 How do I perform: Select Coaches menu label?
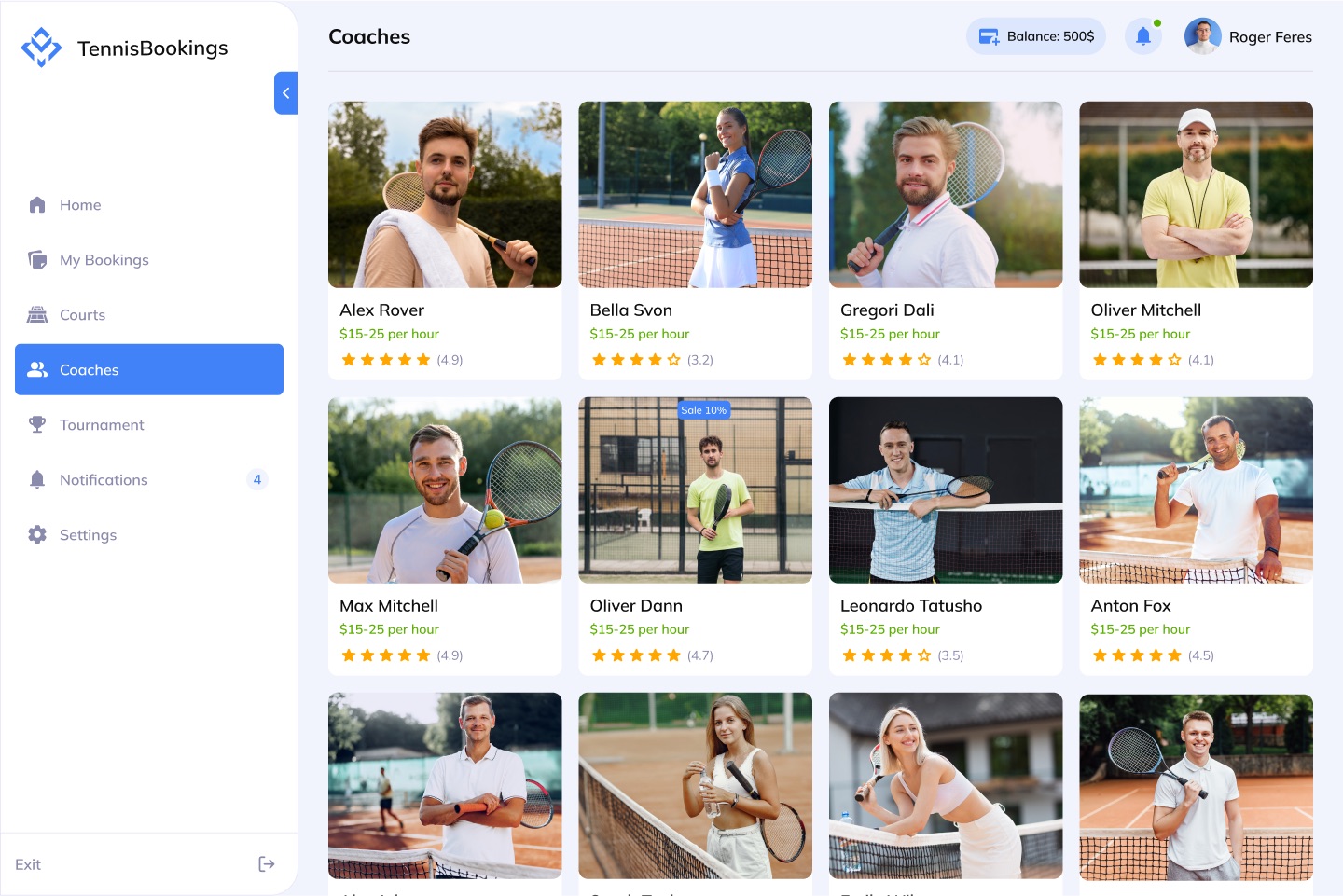pyautogui.click(x=90, y=370)
